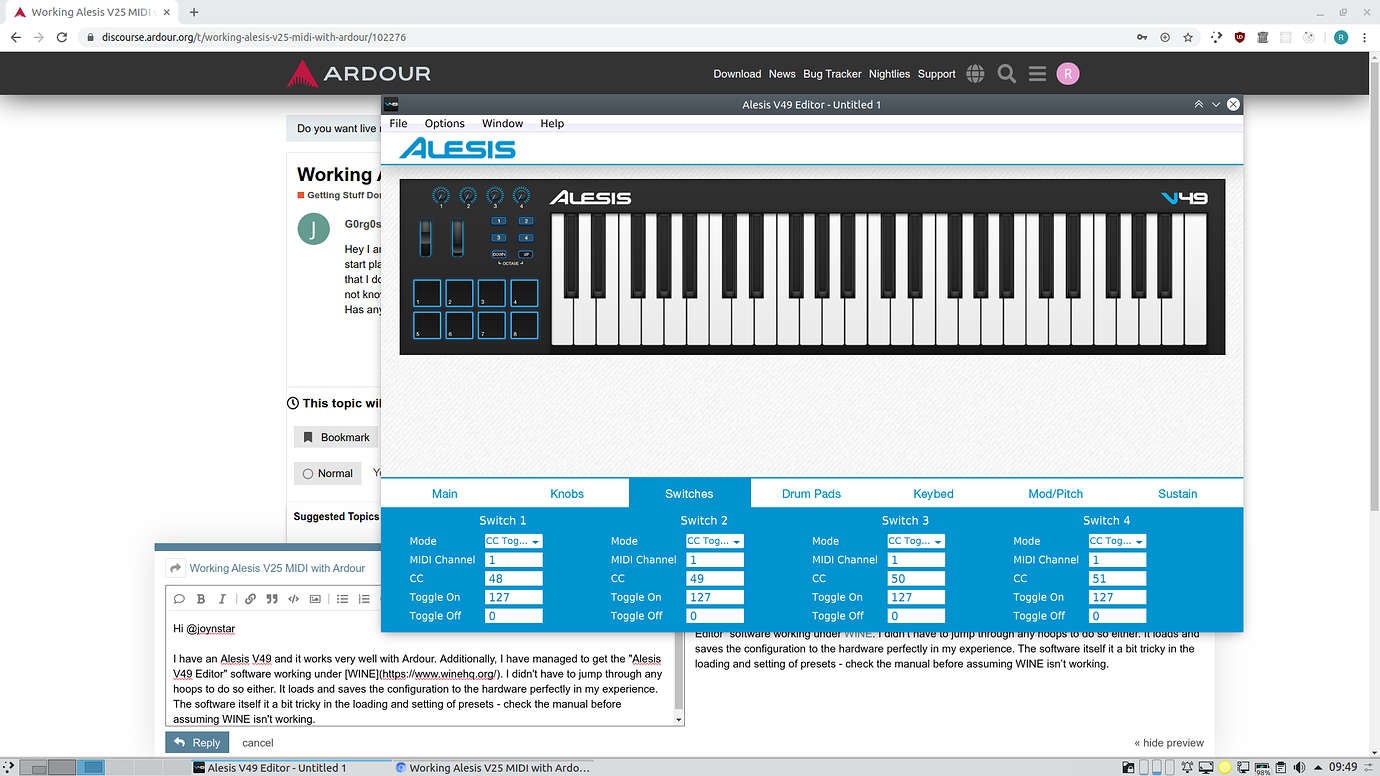Insert hyperlink via chain icon

click(x=250, y=599)
